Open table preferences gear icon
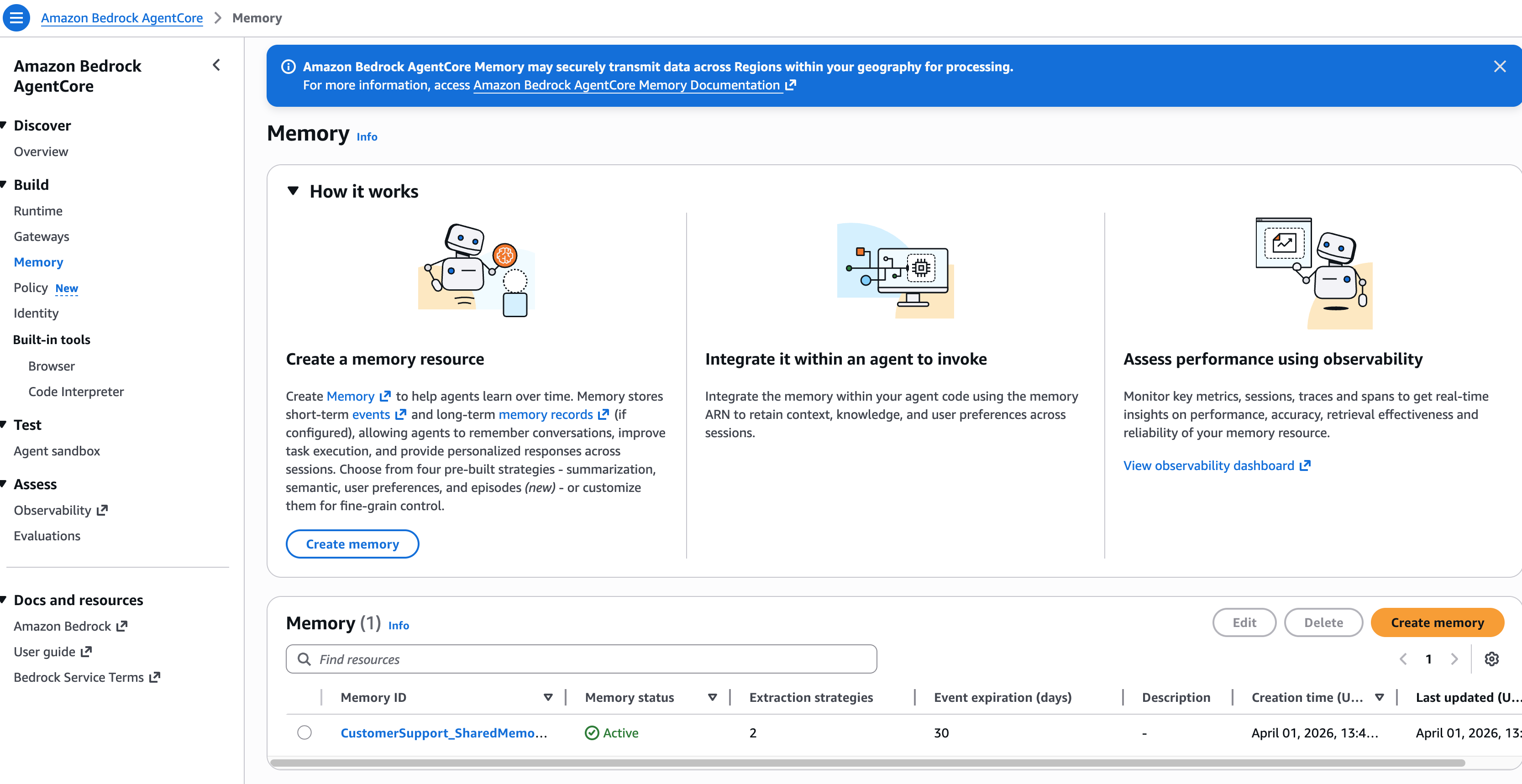Viewport: 1522px width, 784px height. 1491,659
